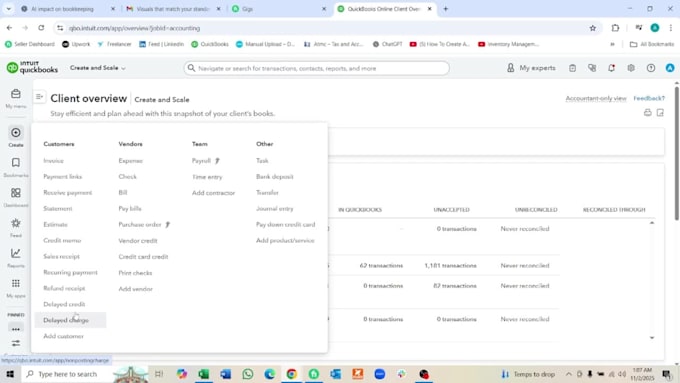The image size is (680, 383).
Task: Open Bookmarks in the left sidebar
Action: coord(16,167)
